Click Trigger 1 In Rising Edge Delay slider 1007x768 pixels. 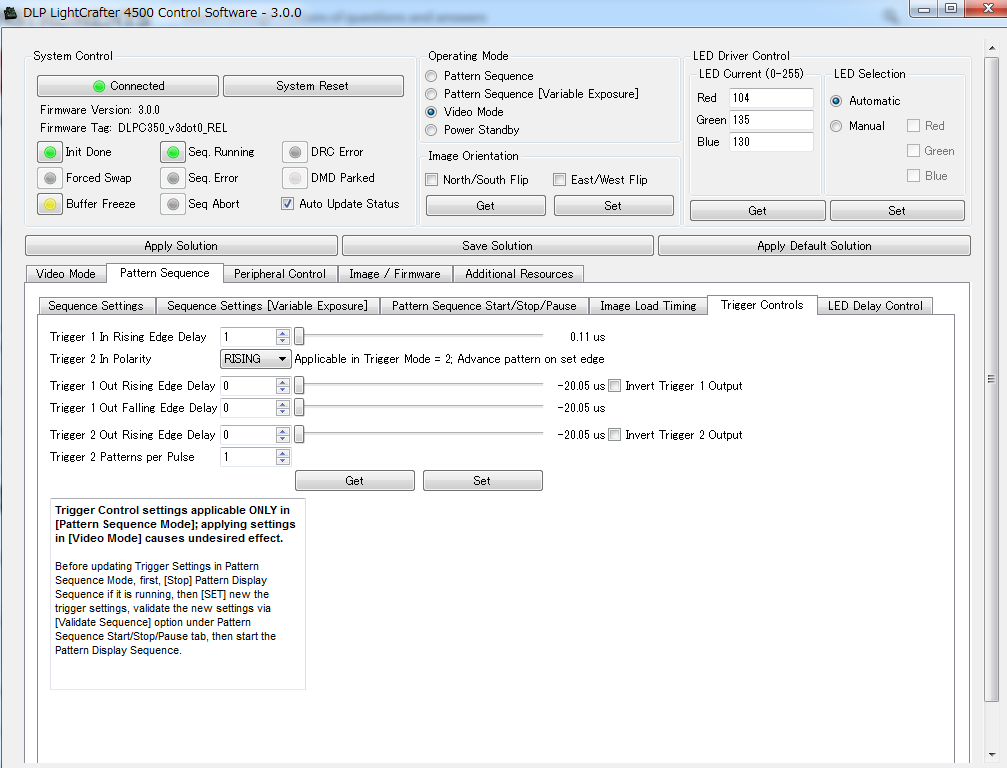[419, 336]
